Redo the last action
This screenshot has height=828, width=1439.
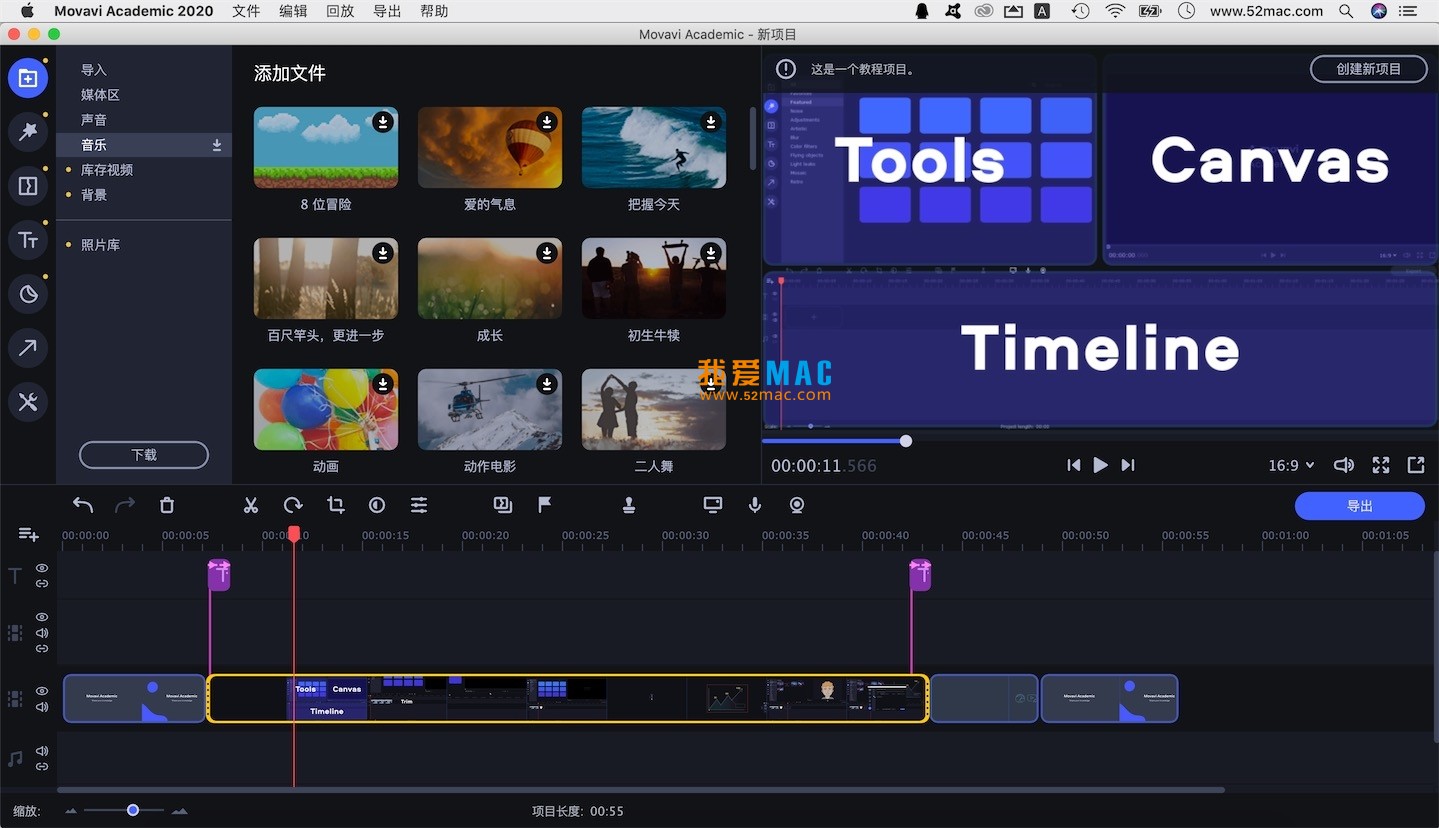125,506
